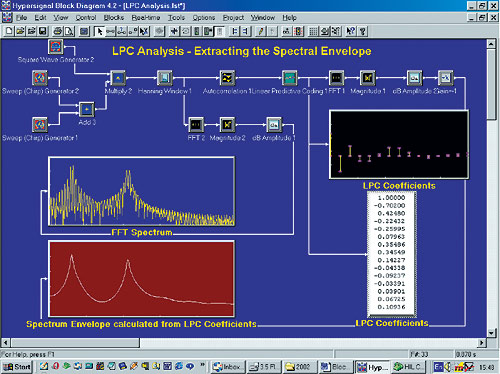Open the Blocks menu

coord(114,18)
